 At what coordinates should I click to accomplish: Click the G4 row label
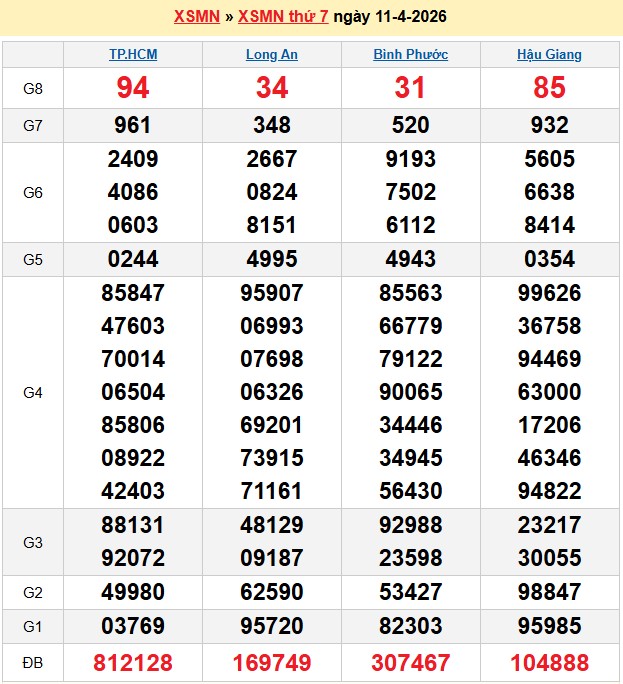[x=33, y=392]
